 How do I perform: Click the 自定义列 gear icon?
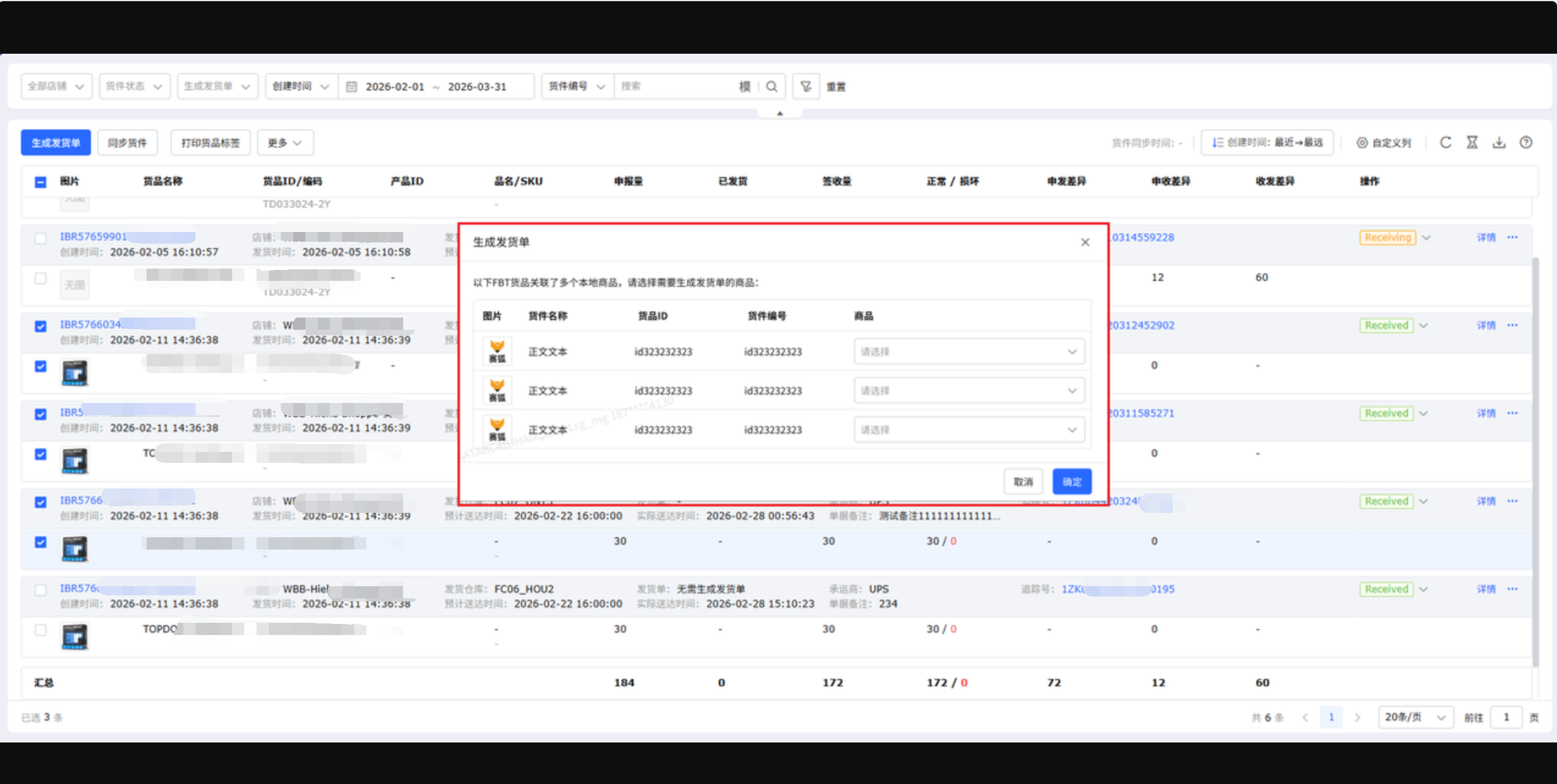[1362, 143]
